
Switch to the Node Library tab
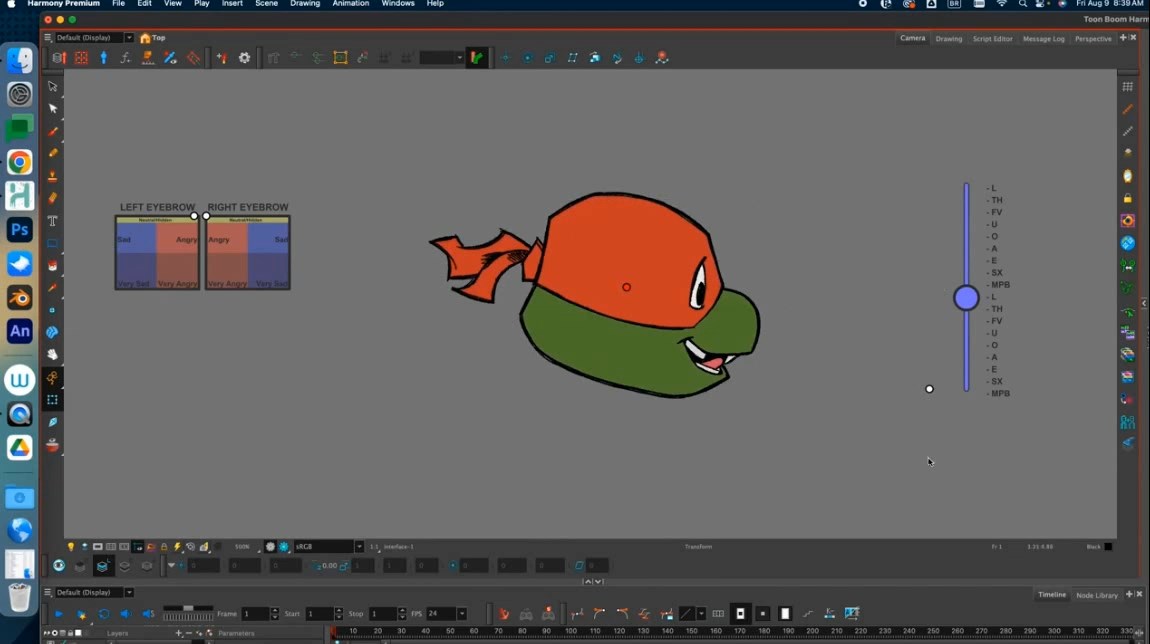coord(1096,595)
